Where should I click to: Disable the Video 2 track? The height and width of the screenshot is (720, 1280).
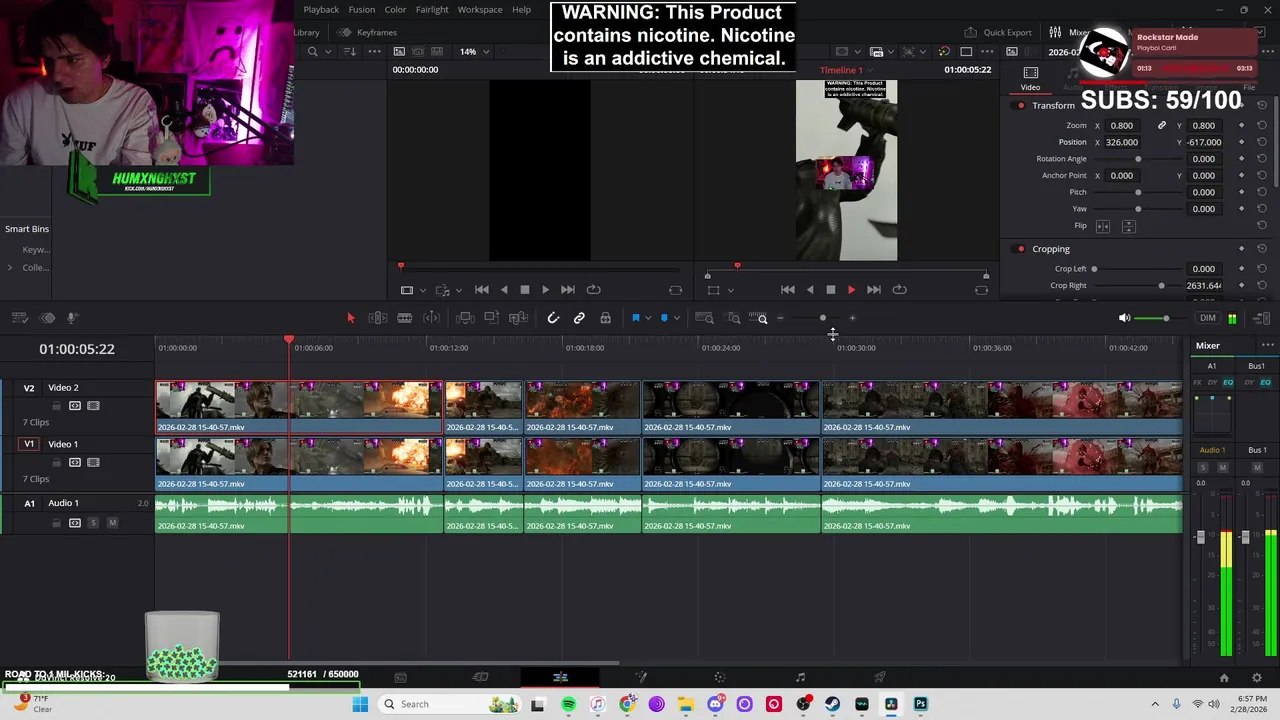coord(93,406)
